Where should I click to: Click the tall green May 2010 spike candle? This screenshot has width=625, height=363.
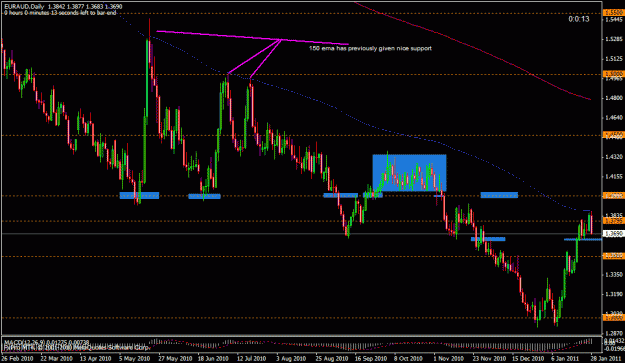pos(147,80)
